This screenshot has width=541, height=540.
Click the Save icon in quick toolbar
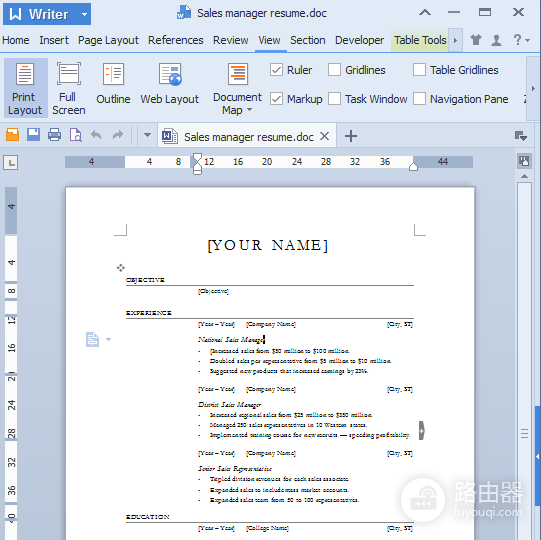coord(33,135)
